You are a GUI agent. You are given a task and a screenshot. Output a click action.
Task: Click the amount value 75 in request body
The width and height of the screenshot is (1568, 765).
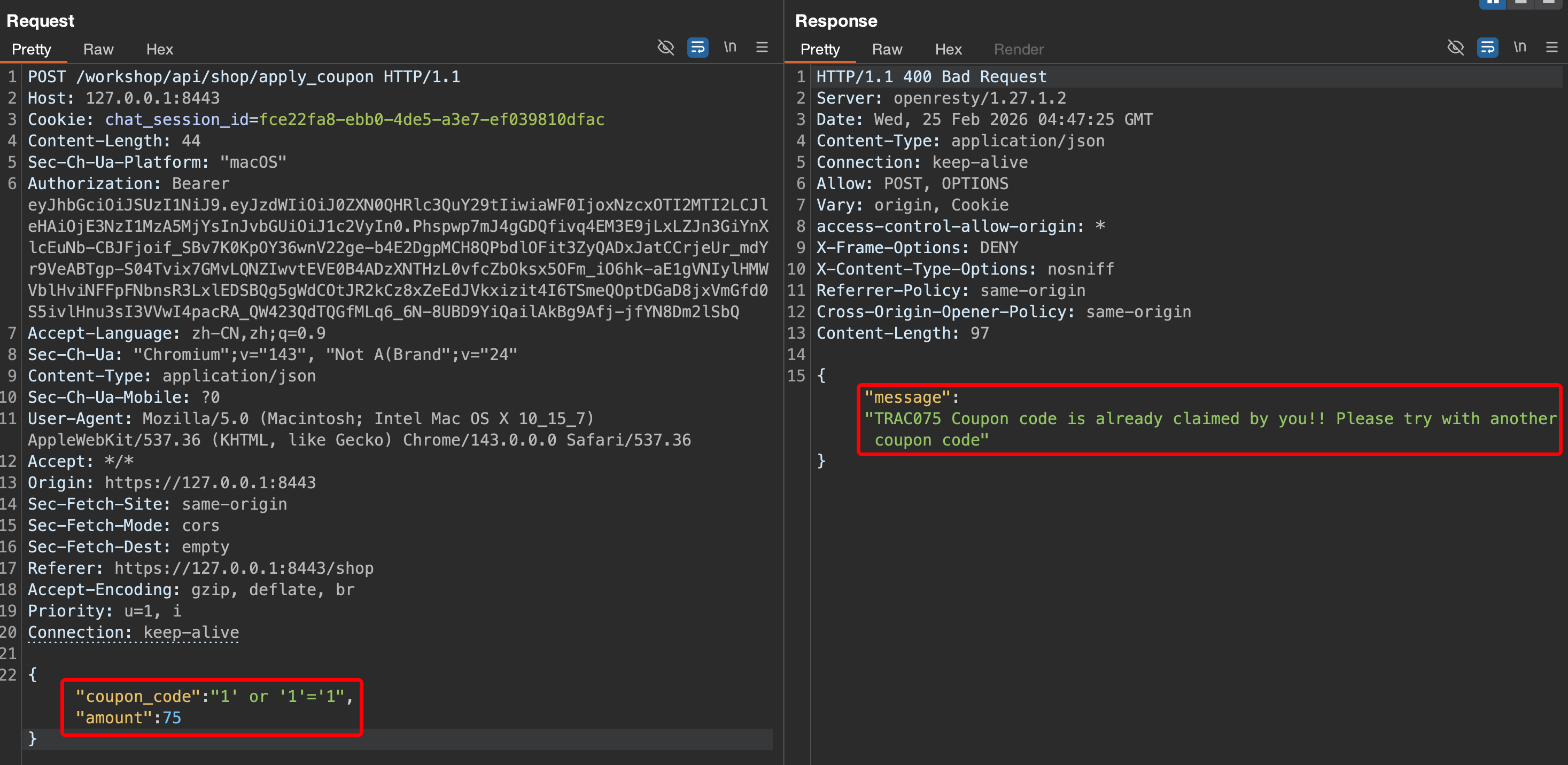[x=172, y=717]
